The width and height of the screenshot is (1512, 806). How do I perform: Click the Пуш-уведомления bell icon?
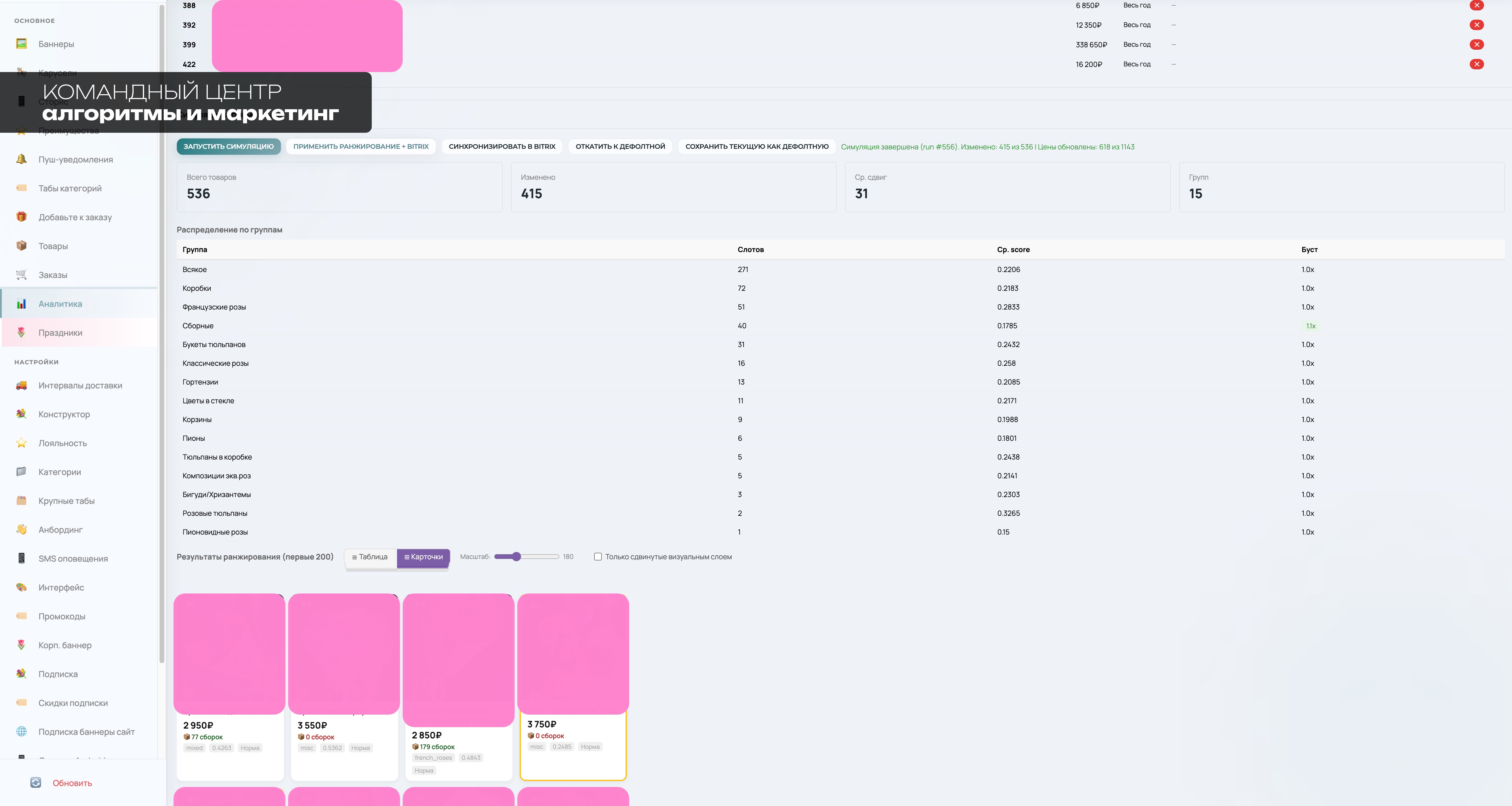click(x=22, y=159)
